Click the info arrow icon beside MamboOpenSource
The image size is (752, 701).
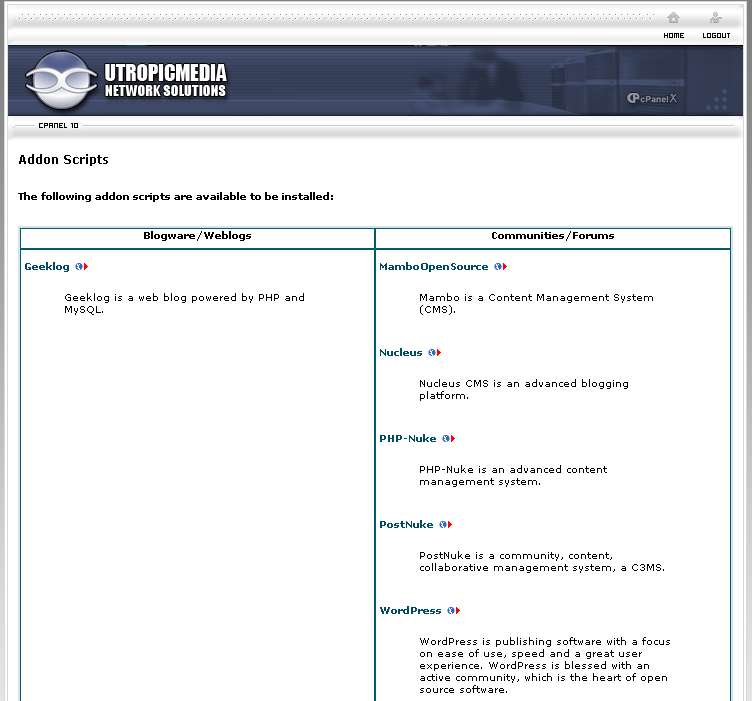coord(501,267)
